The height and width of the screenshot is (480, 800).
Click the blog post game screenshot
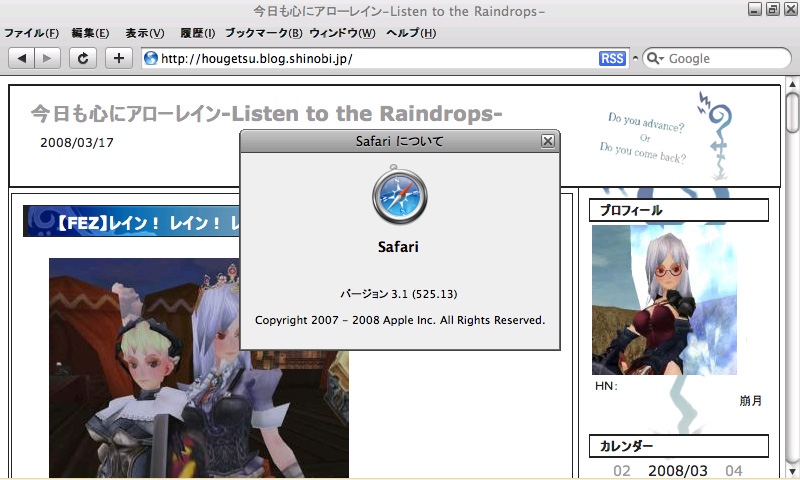[199, 368]
